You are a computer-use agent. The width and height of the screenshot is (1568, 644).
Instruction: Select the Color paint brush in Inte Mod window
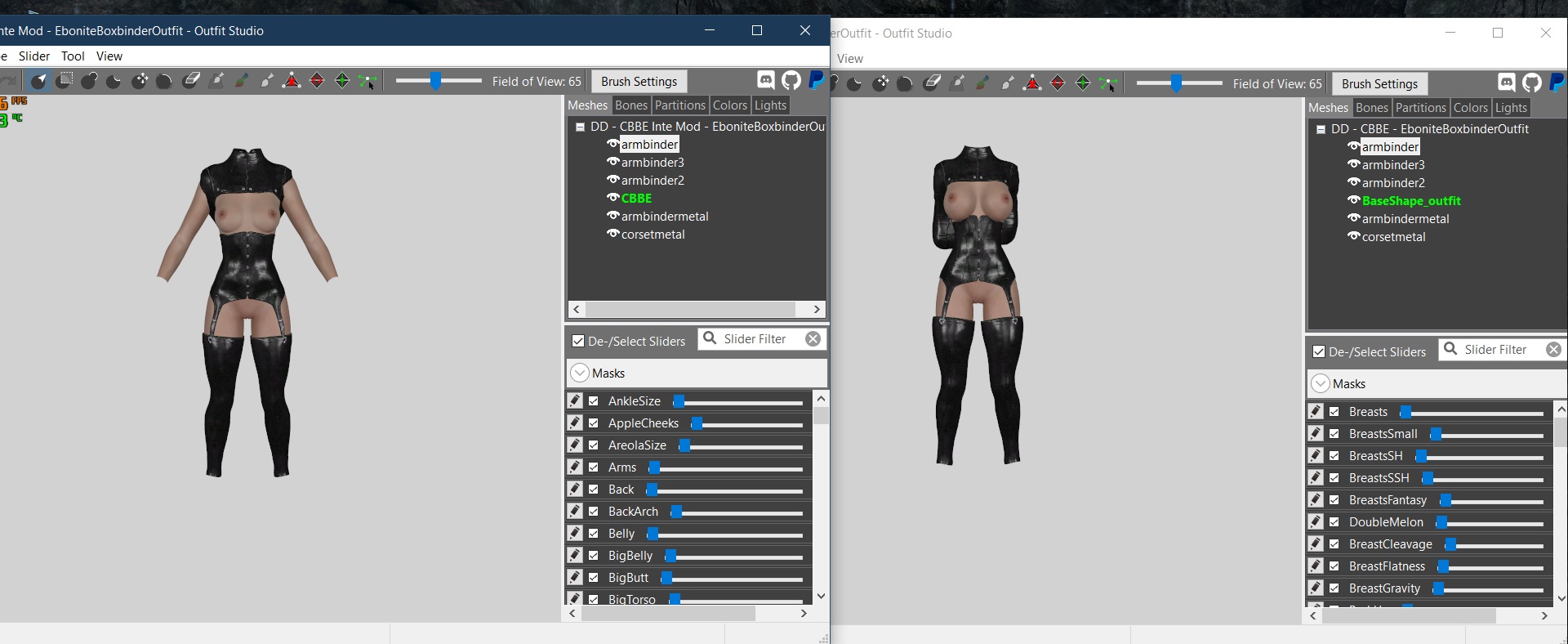pos(242,80)
